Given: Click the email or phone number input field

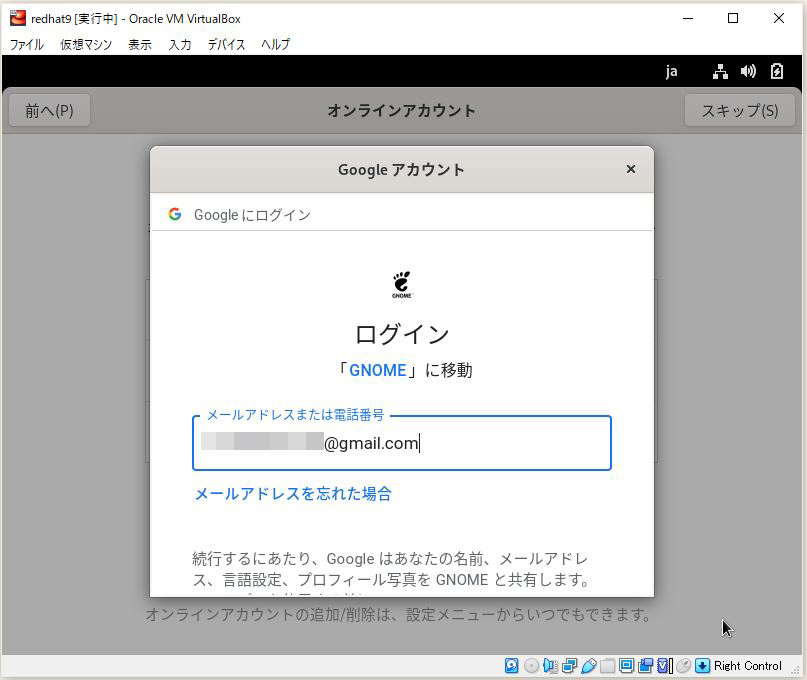Looking at the screenshot, I should click(401, 443).
